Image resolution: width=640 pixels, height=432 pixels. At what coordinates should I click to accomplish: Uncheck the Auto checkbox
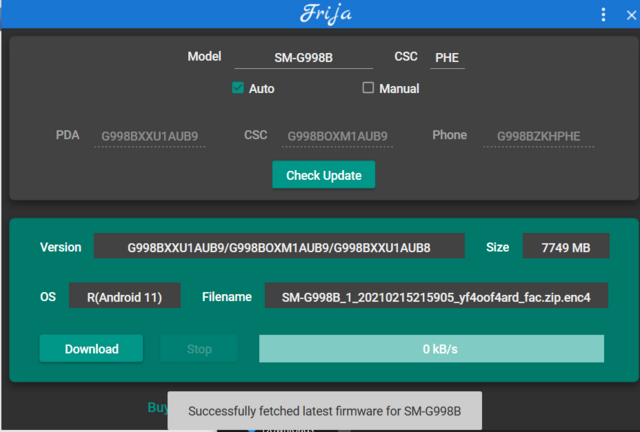(238, 88)
